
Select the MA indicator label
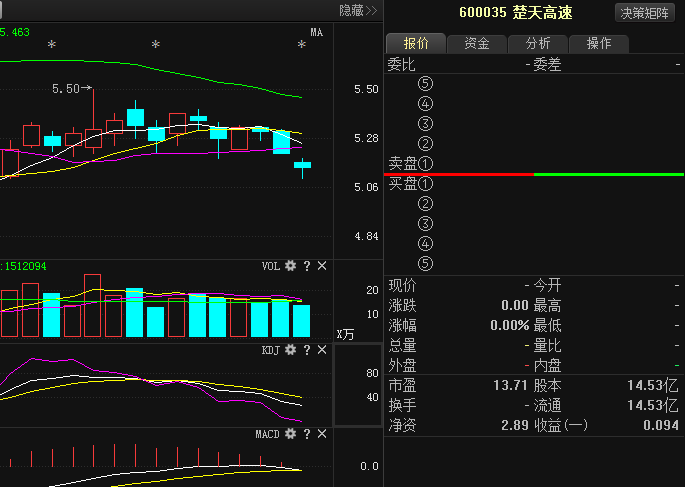(x=316, y=32)
